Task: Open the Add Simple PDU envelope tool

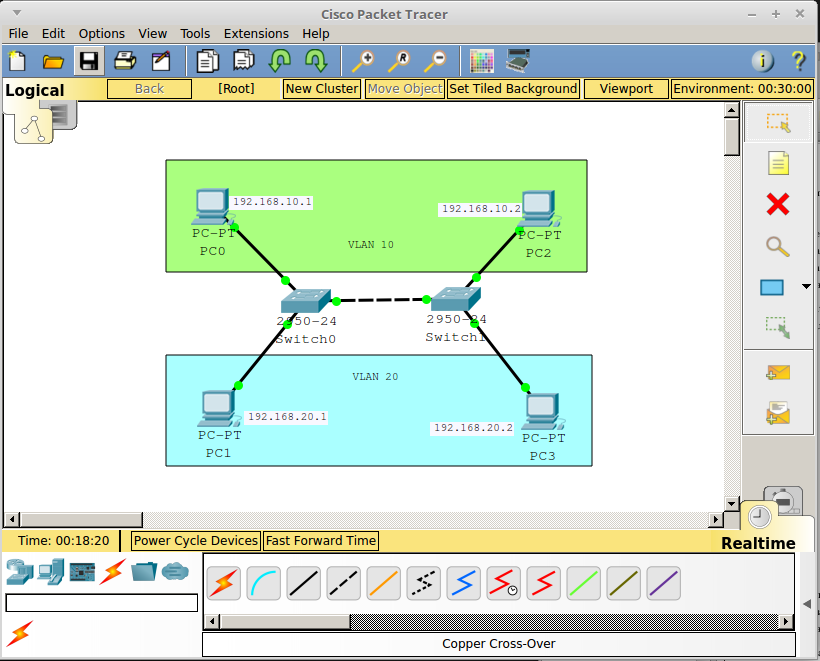Action: click(x=777, y=371)
